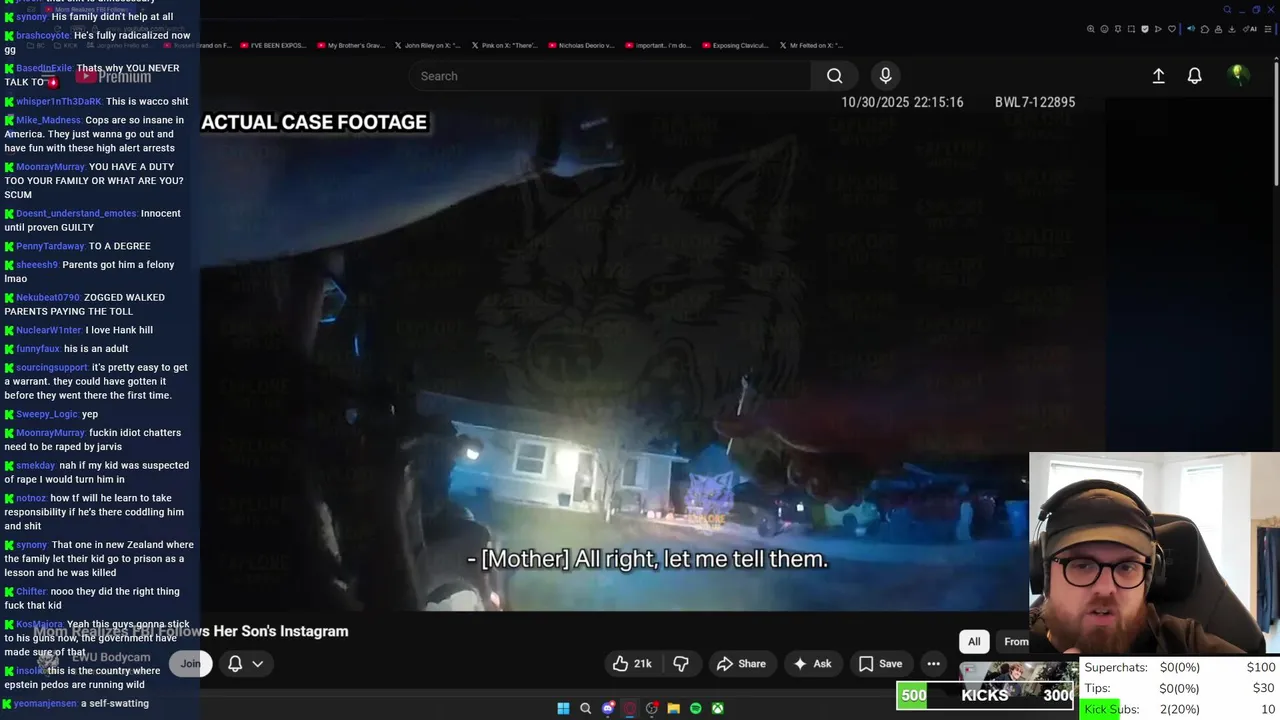Click the KICKS 500 progress bar
Viewport: 1280px width, 720px height.
tap(987, 695)
